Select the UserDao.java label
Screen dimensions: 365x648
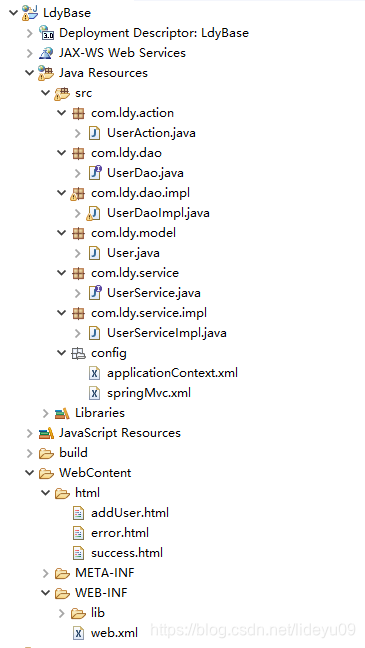145,173
